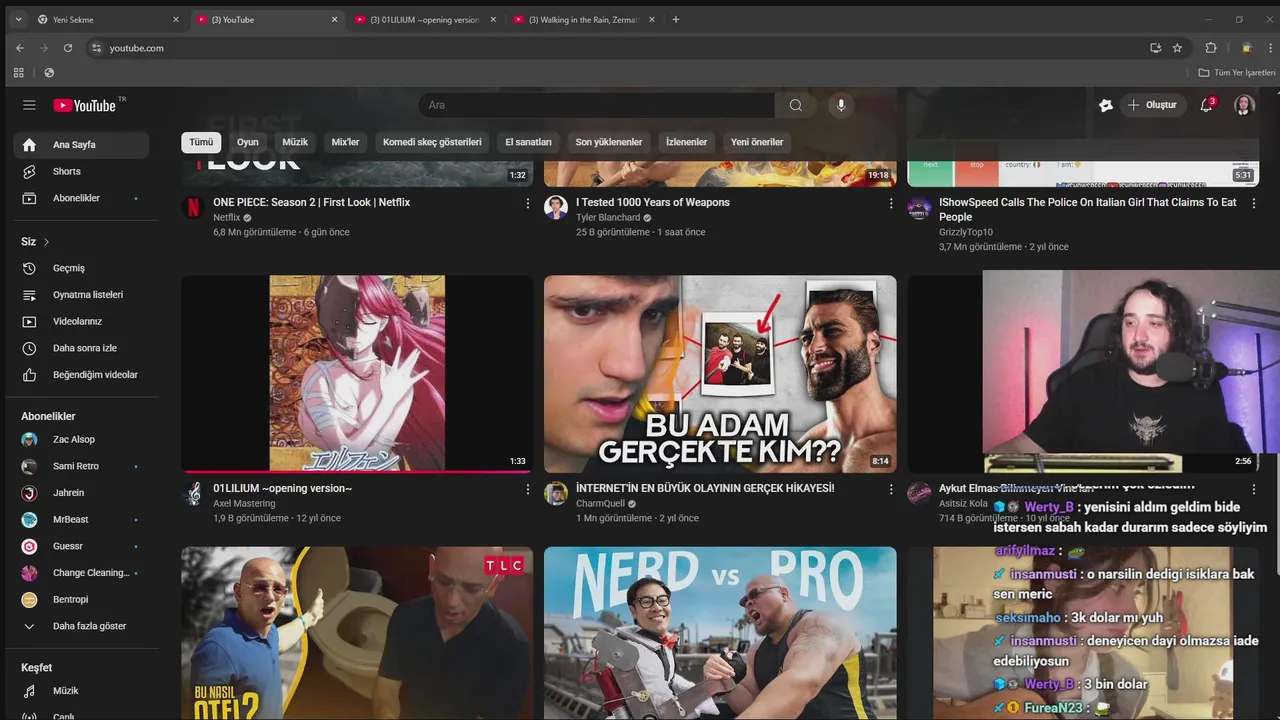Open Axel Mastering channel avatar
The height and width of the screenshot is (720, 1280).
pos(193,493)
